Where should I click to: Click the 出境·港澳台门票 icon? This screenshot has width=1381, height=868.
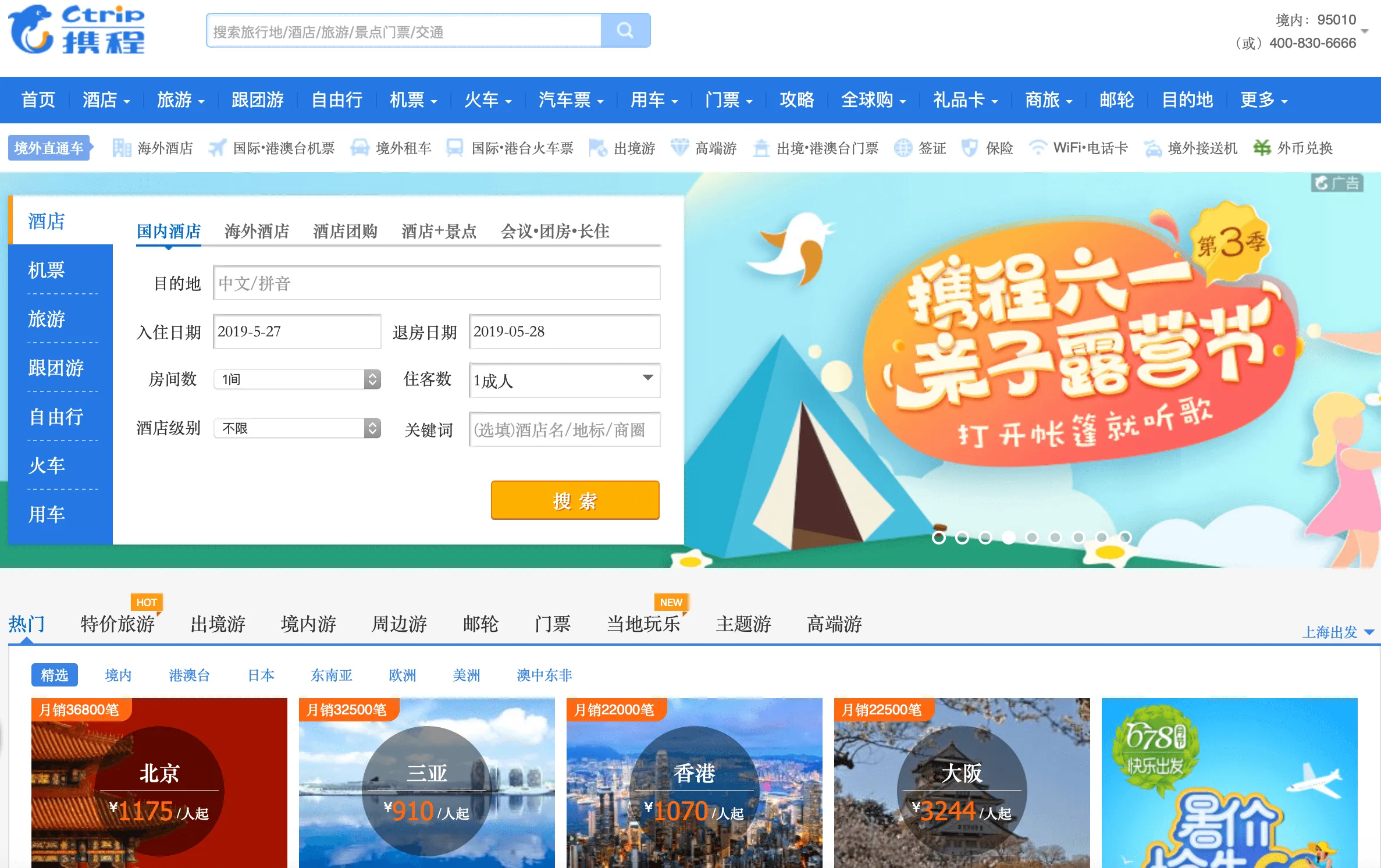point(761,148)
